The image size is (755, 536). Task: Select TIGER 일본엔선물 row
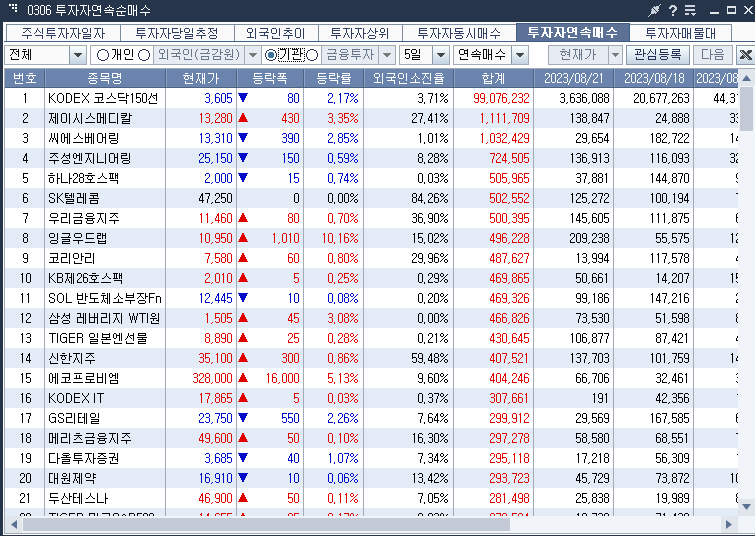coord(371,339)
